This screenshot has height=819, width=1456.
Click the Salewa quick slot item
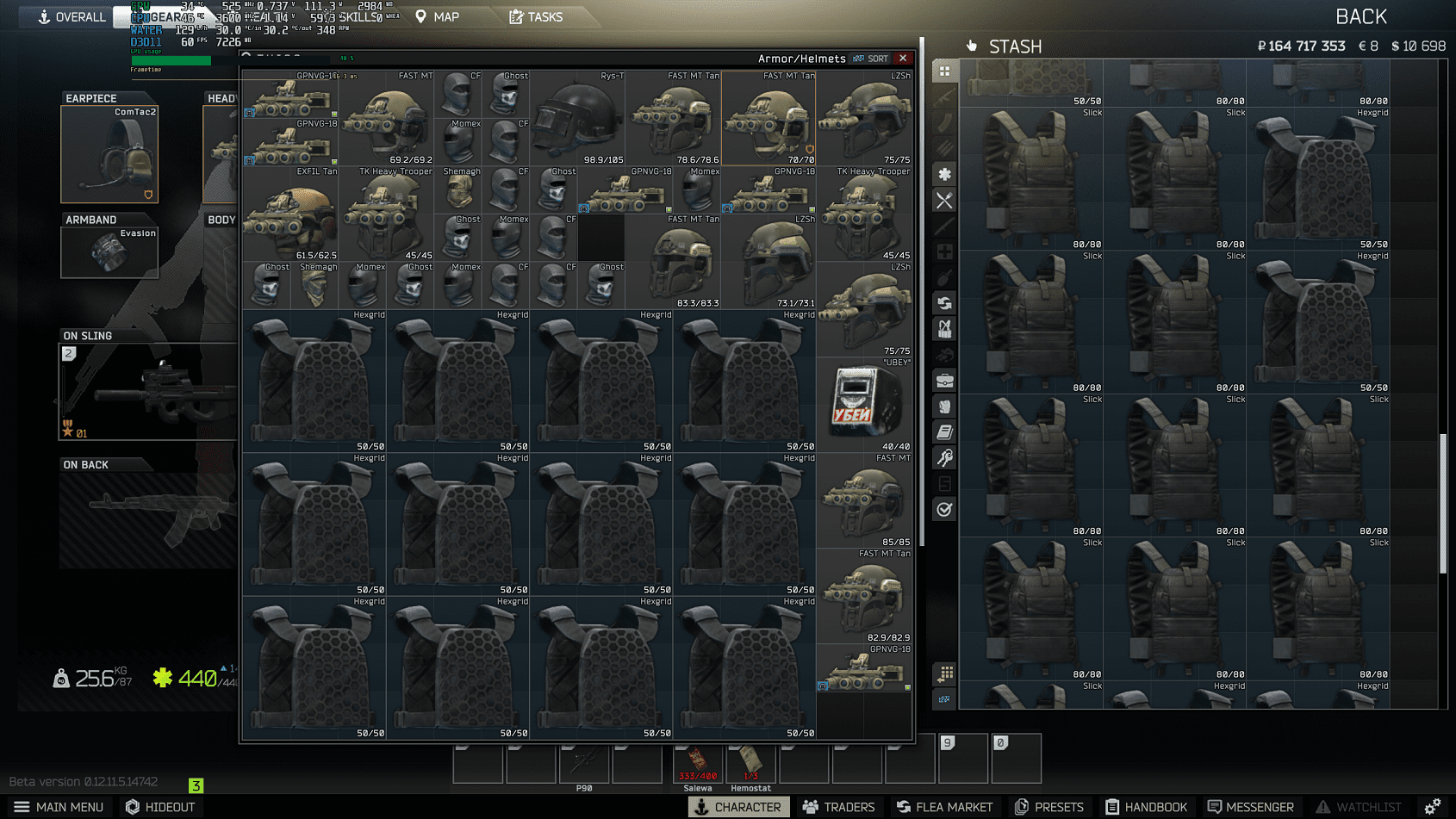pyautogui.click(x=698, y=765)
